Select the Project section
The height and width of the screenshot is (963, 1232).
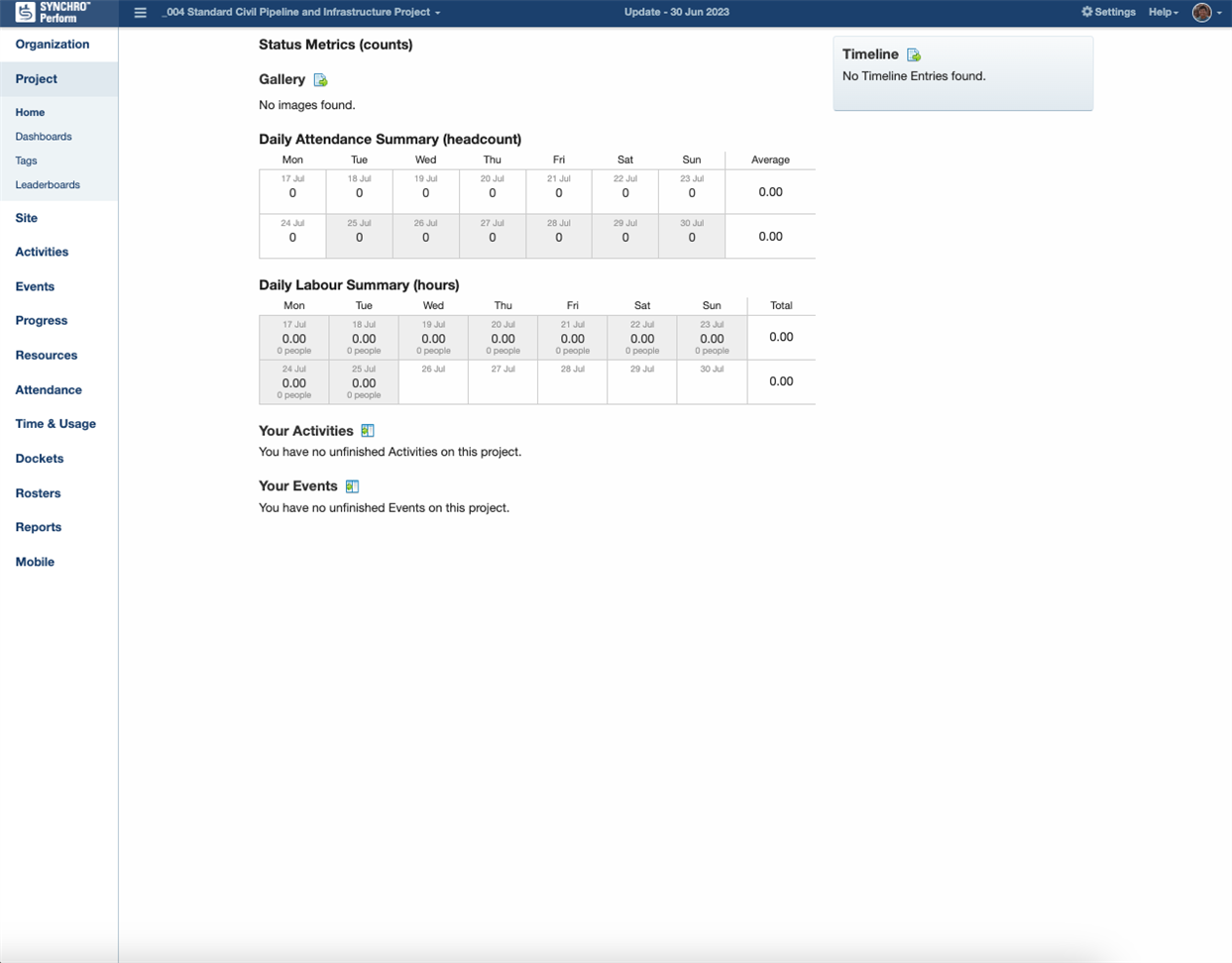coord(37,79)
